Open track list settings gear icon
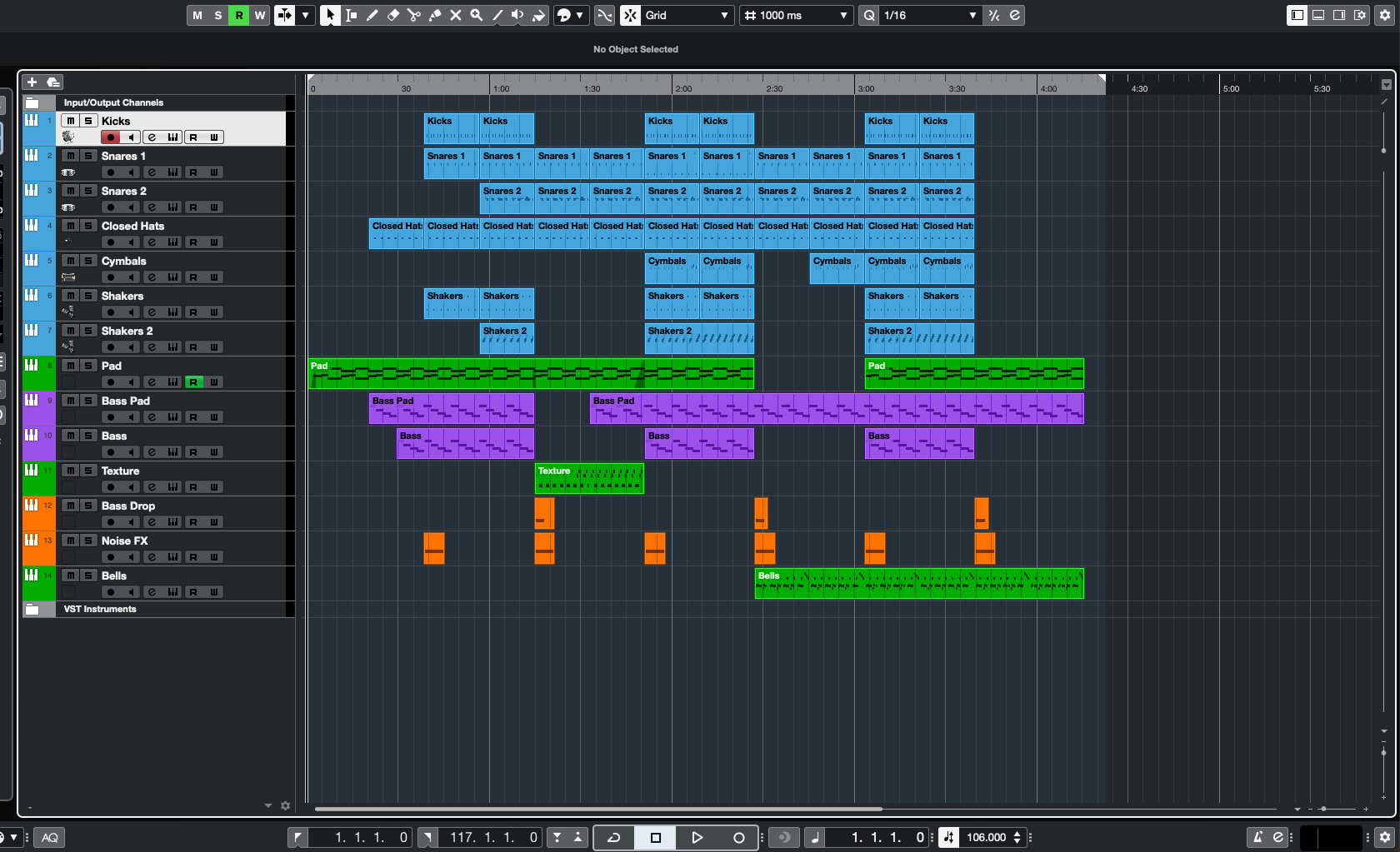Viewport: 1400px width, 852px height. pyautogui.click(x=286, y=805)
